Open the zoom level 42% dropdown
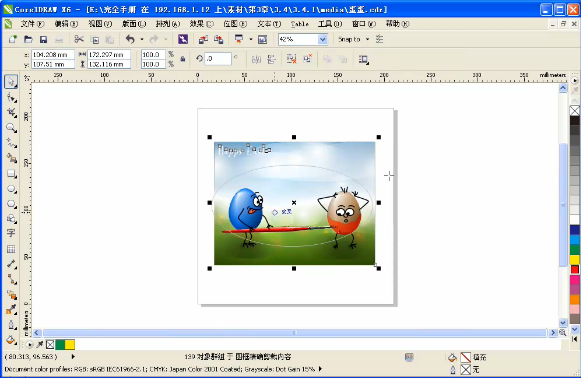 pos(322,39)
